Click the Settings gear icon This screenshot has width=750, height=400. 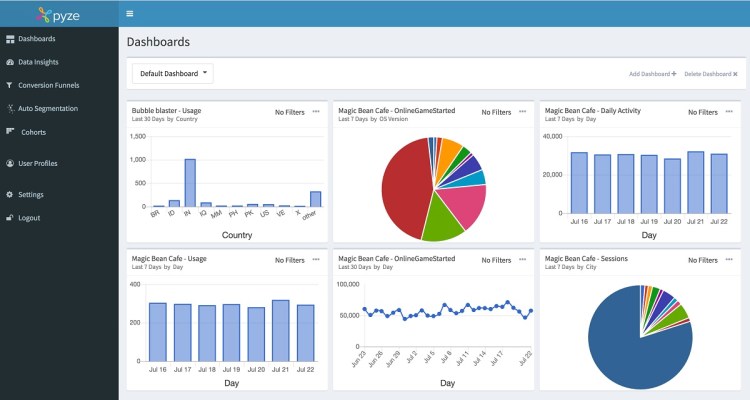[x=9, y=194]
